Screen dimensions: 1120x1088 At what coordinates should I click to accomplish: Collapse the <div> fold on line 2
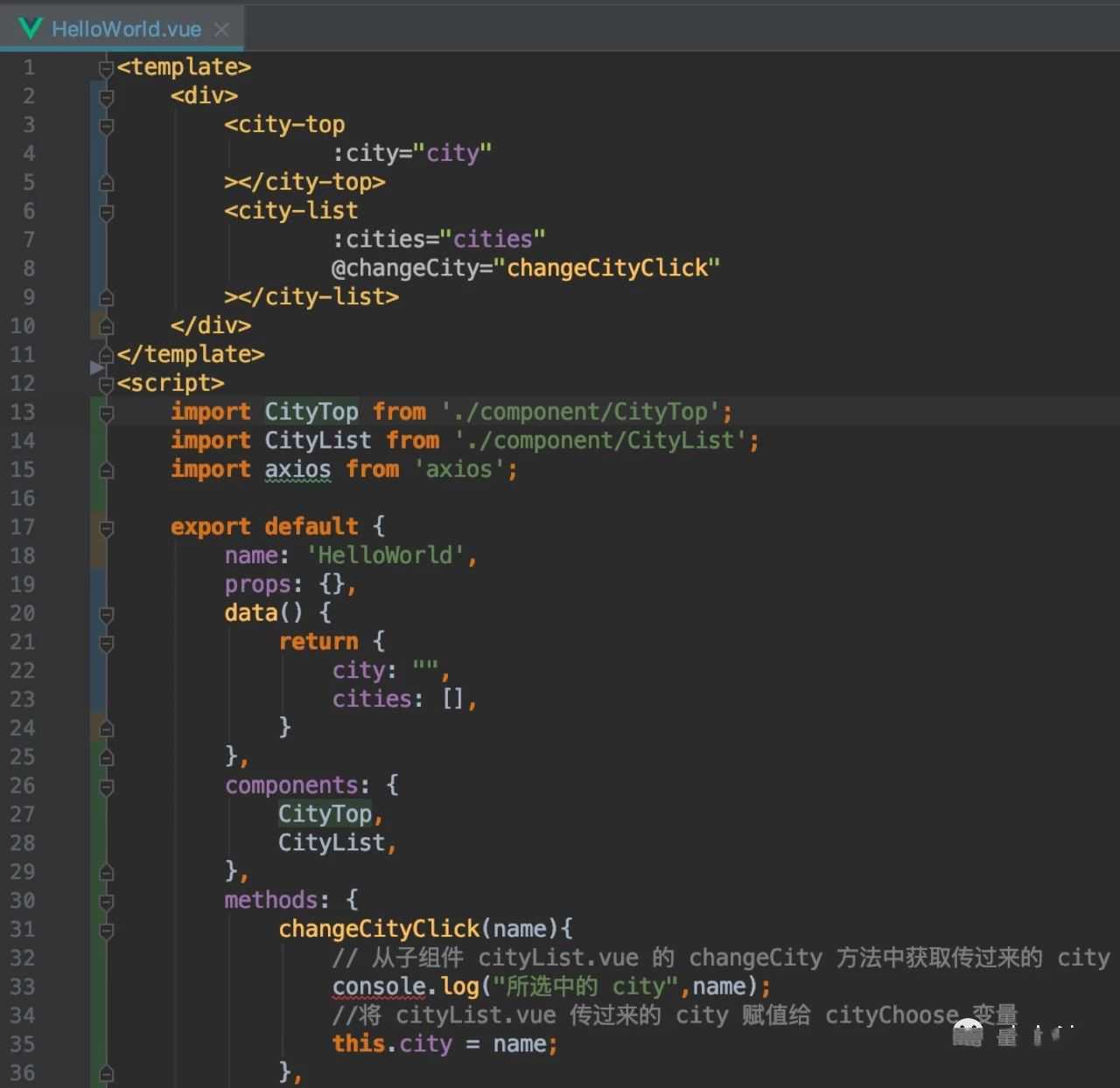tap(107, 96)
